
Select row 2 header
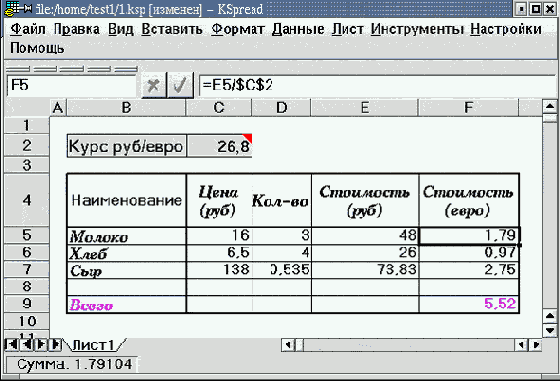coord(27,146)
